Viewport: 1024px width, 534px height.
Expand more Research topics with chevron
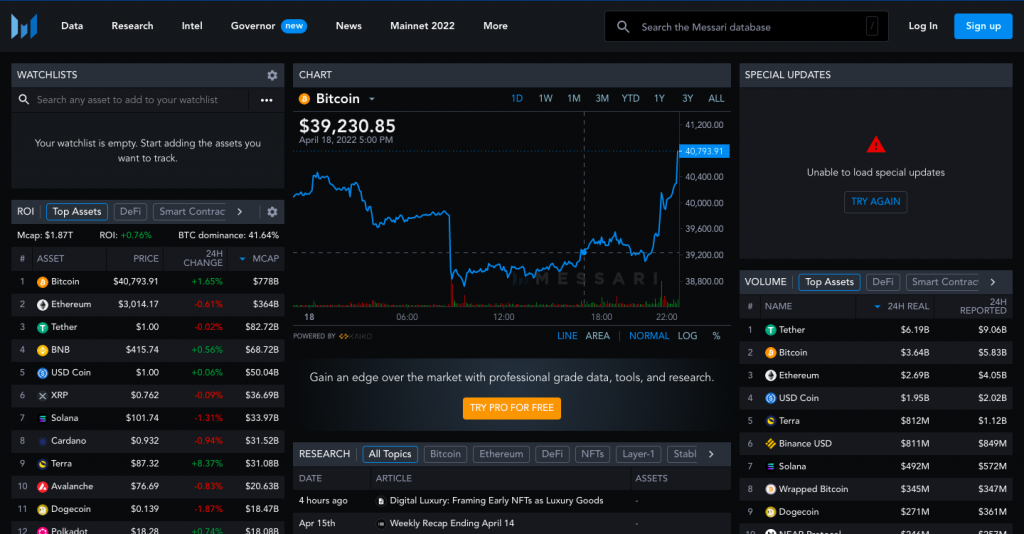[711, 454]
